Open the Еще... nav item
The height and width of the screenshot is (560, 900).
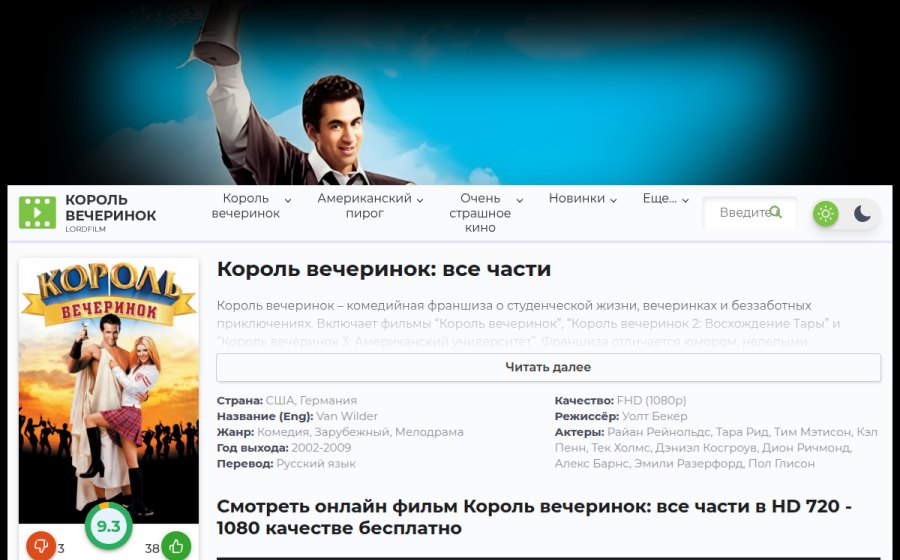[660, 199]
